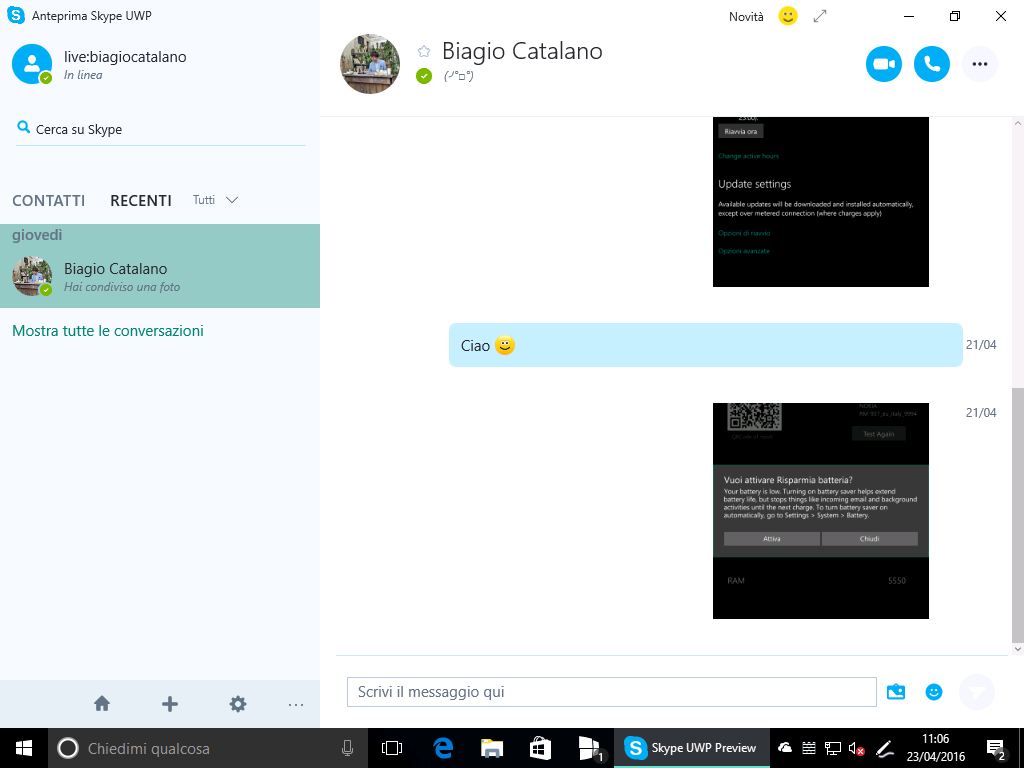Click the In linea status text
Viewport: 1024px width, 768px height.
click(x=83, y=75)
